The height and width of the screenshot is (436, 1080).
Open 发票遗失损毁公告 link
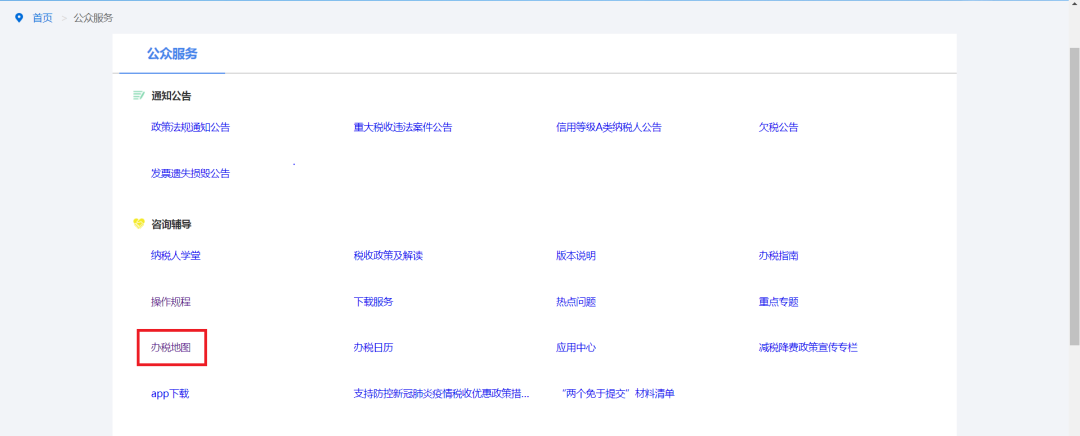(191, 174)
